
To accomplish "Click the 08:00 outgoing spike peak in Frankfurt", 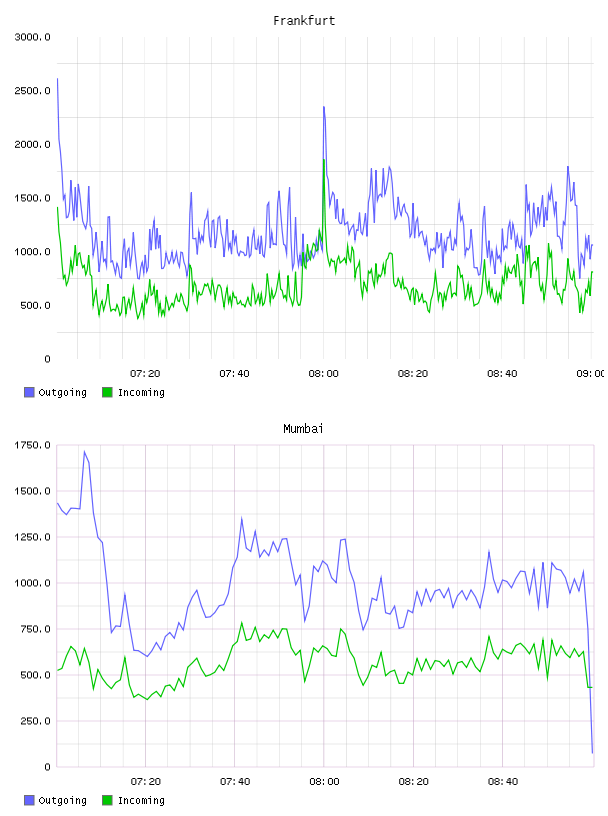I will tap(324, 107).
